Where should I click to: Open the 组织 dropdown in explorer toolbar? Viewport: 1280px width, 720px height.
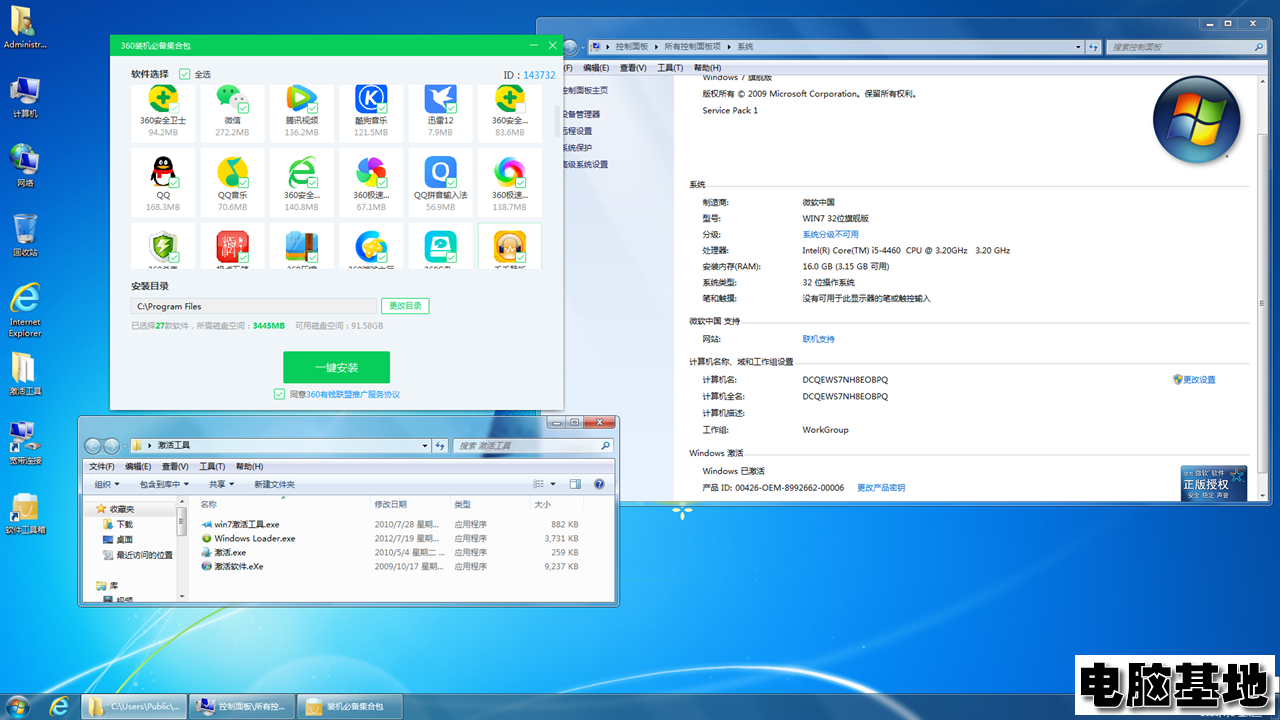[x=107, y=484]
